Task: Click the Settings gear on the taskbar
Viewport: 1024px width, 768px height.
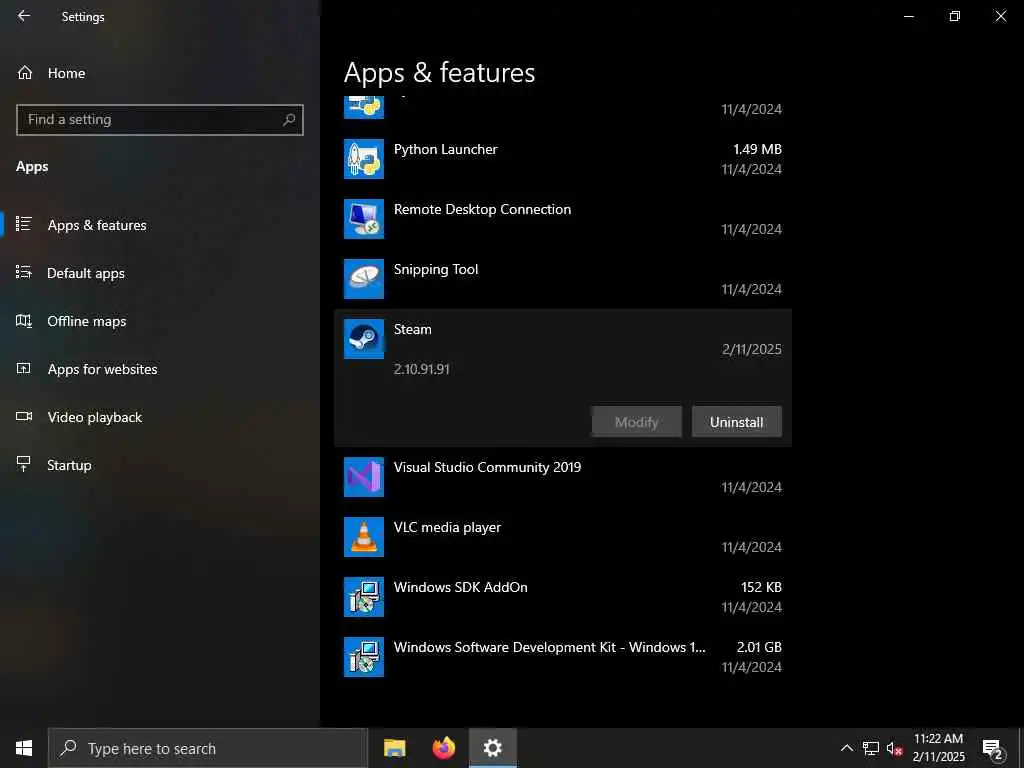Action: tap(492, 748)
